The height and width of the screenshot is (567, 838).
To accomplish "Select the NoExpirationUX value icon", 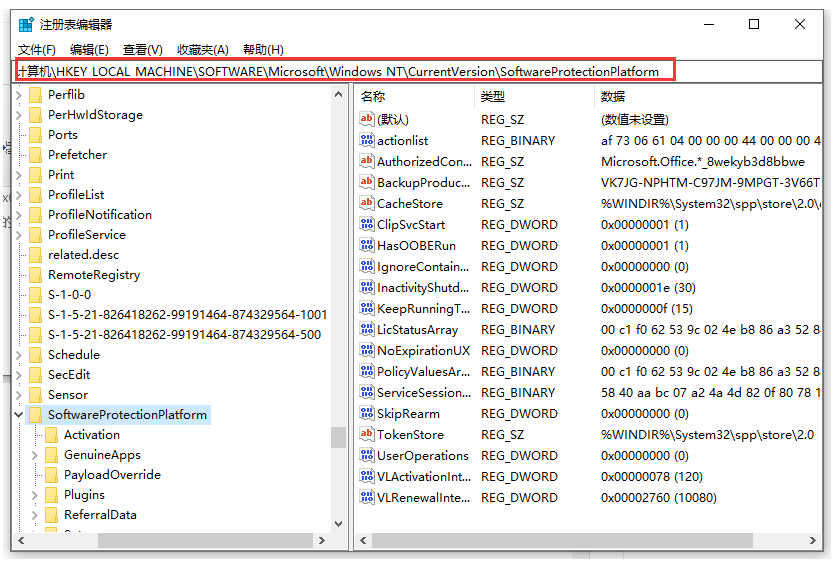I will point(367,350).
